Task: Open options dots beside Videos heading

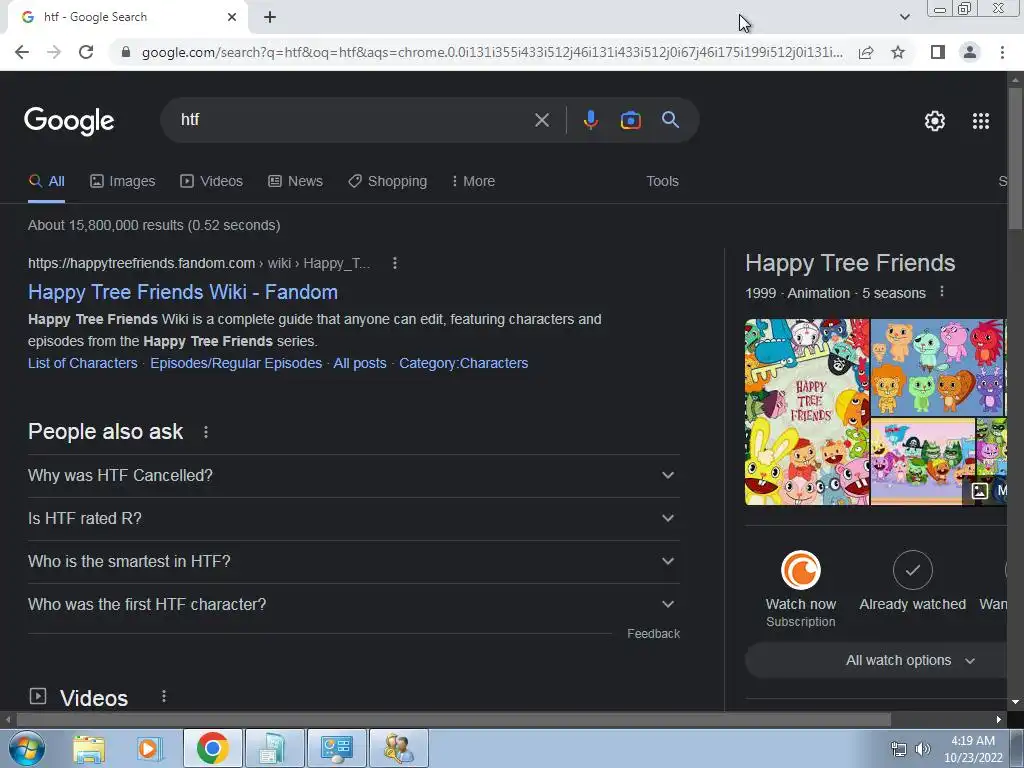Action: point(164,697)
